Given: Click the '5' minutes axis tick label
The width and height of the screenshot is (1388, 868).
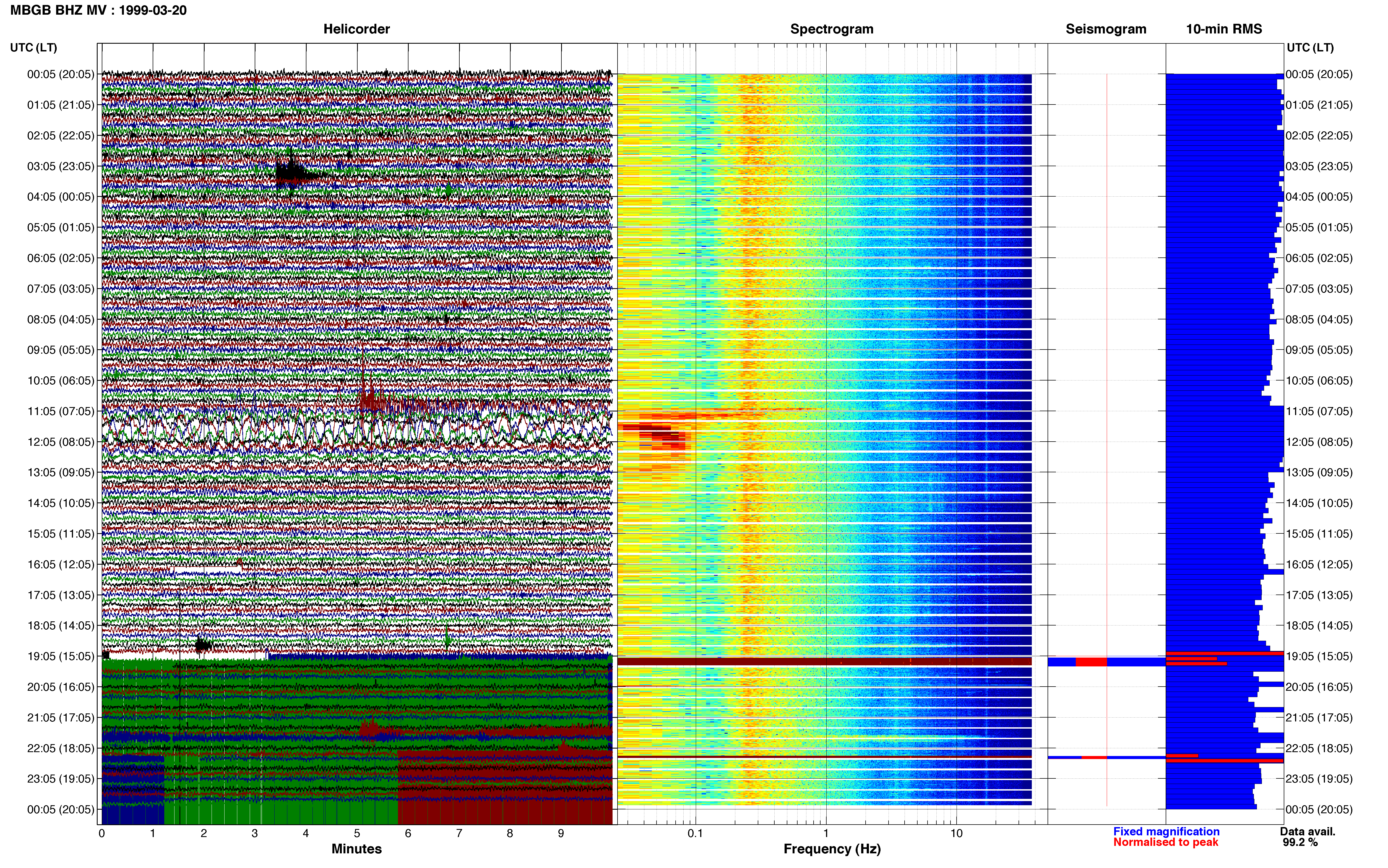Looking at the screenshot, I should click(x=357, y=833).
